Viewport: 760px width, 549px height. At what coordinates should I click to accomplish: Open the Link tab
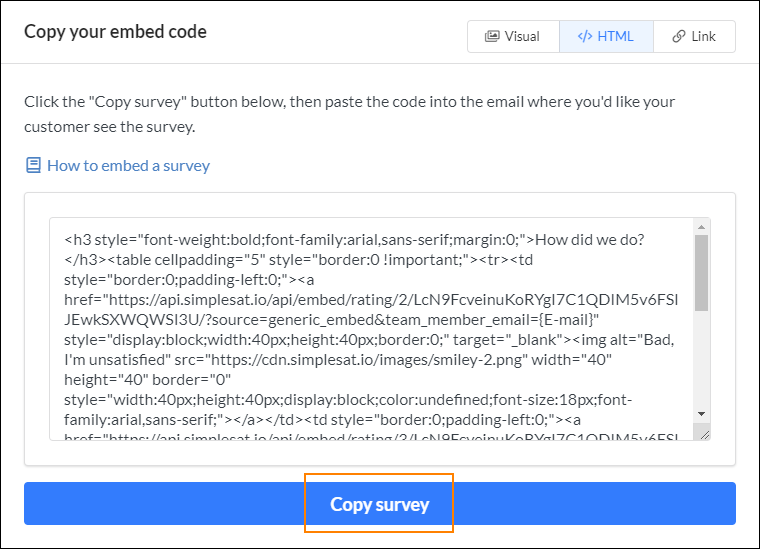[694, 36]
